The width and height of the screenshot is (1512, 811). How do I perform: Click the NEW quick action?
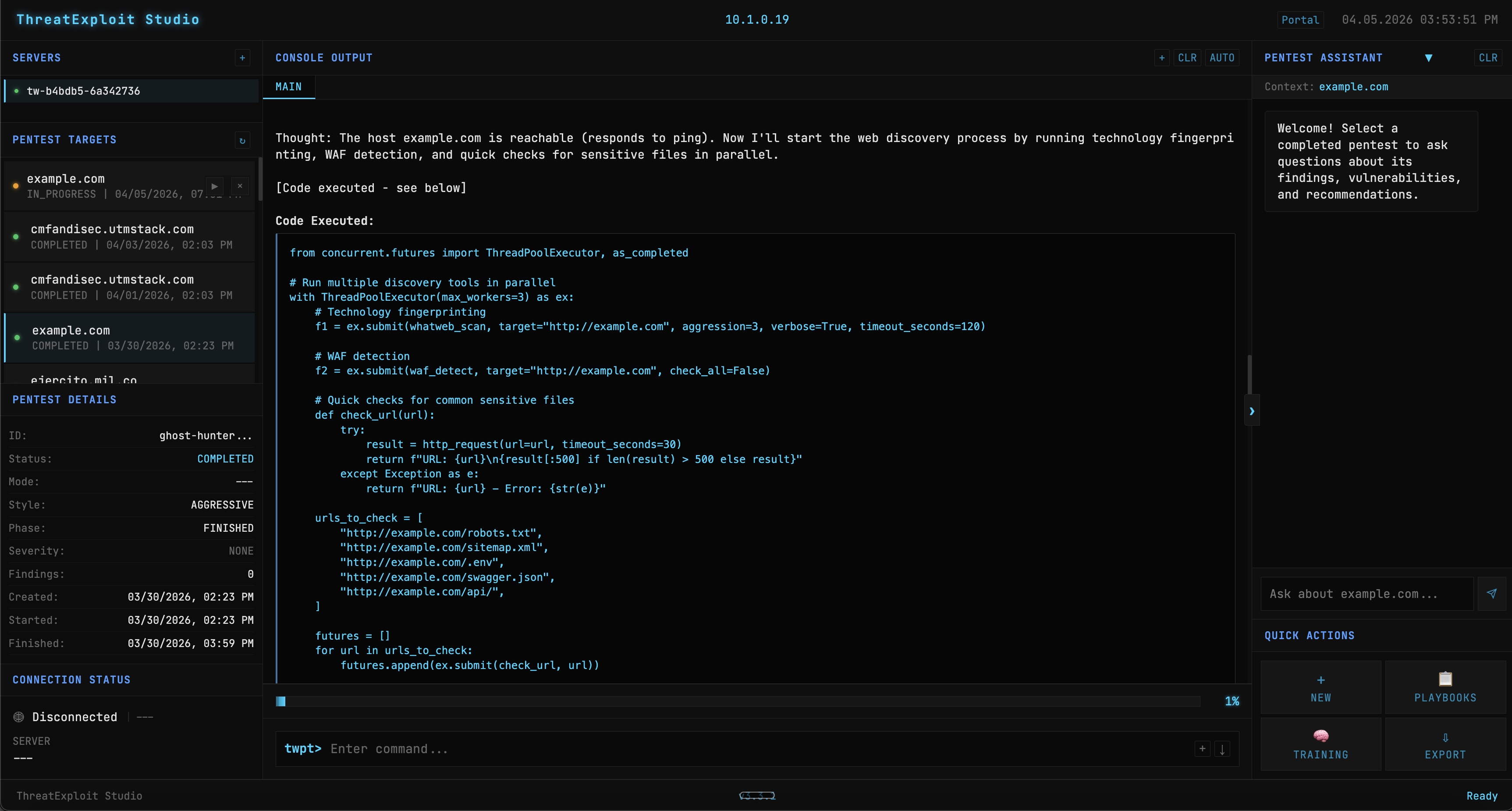[x=1320, y=687]
